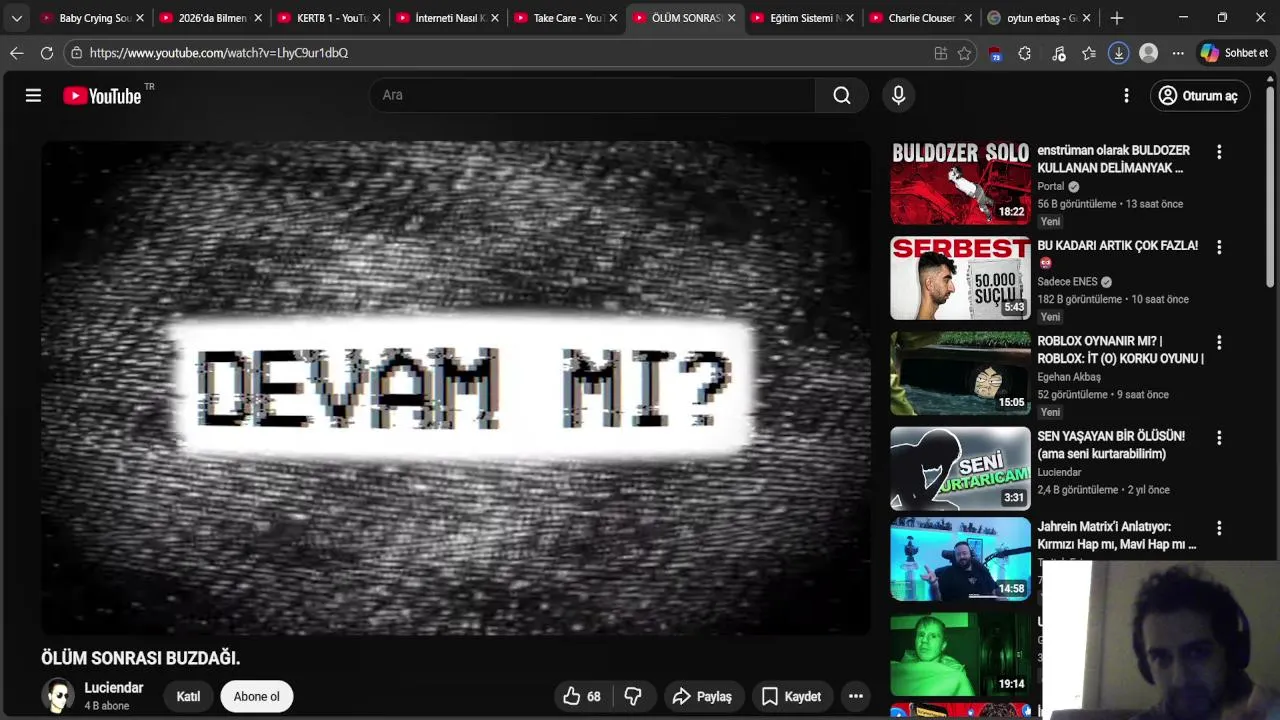Open browser Settings and more menu

coord(1178,53)
